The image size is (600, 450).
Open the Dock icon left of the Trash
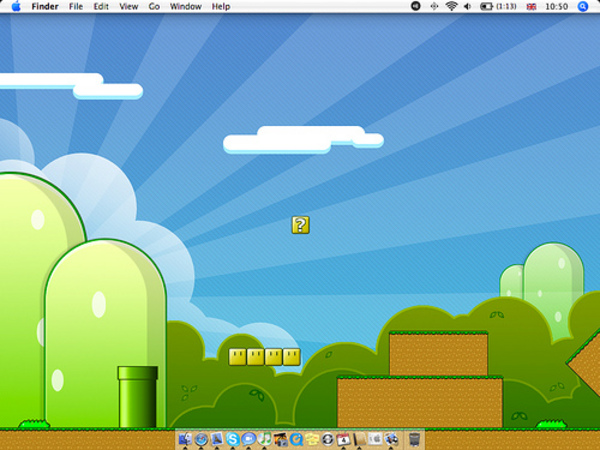pos(391,439)
